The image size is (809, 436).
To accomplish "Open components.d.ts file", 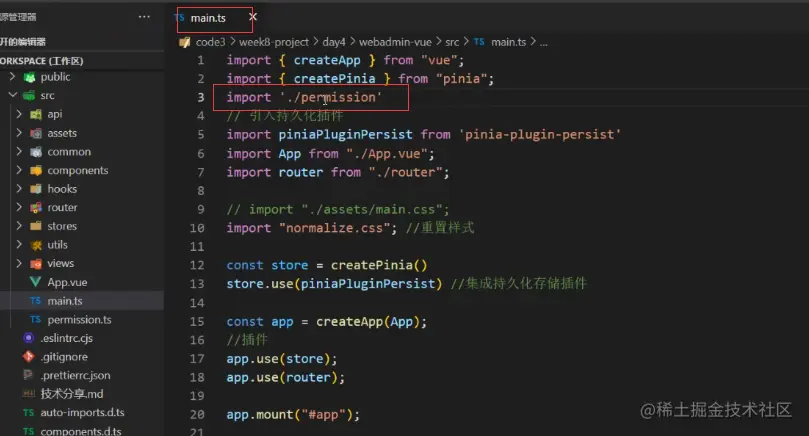I will [x=80, y=431].
